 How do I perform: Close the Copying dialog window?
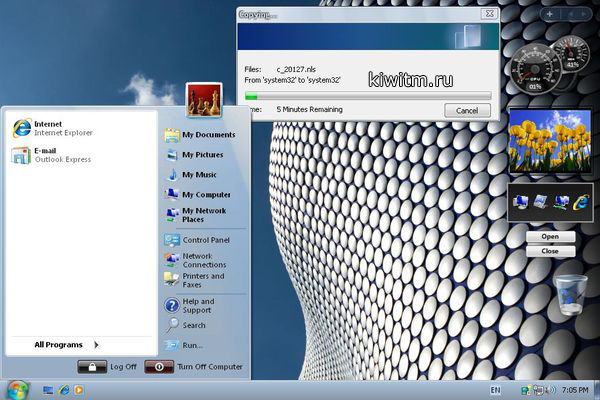click(489, 14)
